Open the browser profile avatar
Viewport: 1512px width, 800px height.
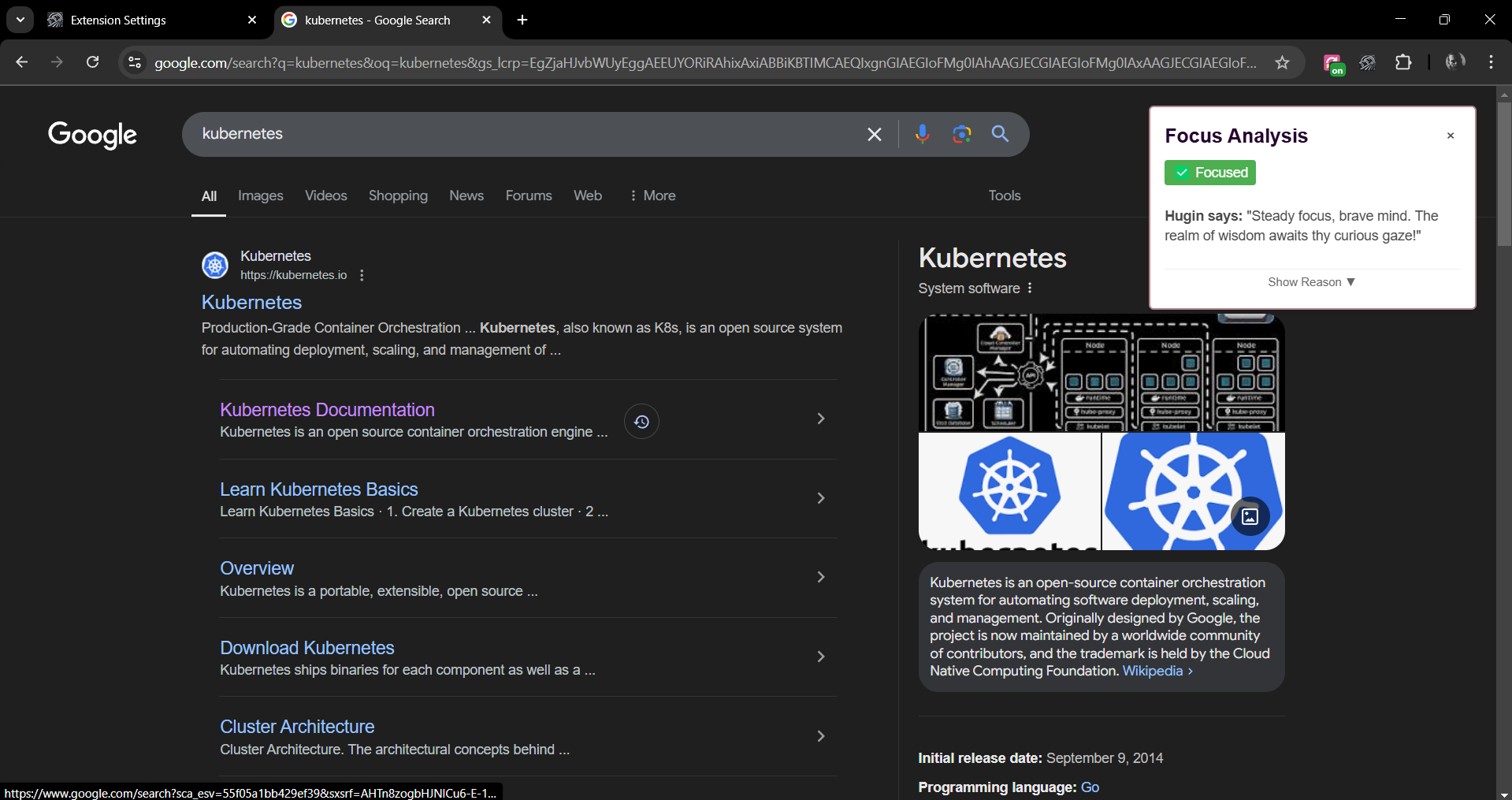click(1454, 62)
